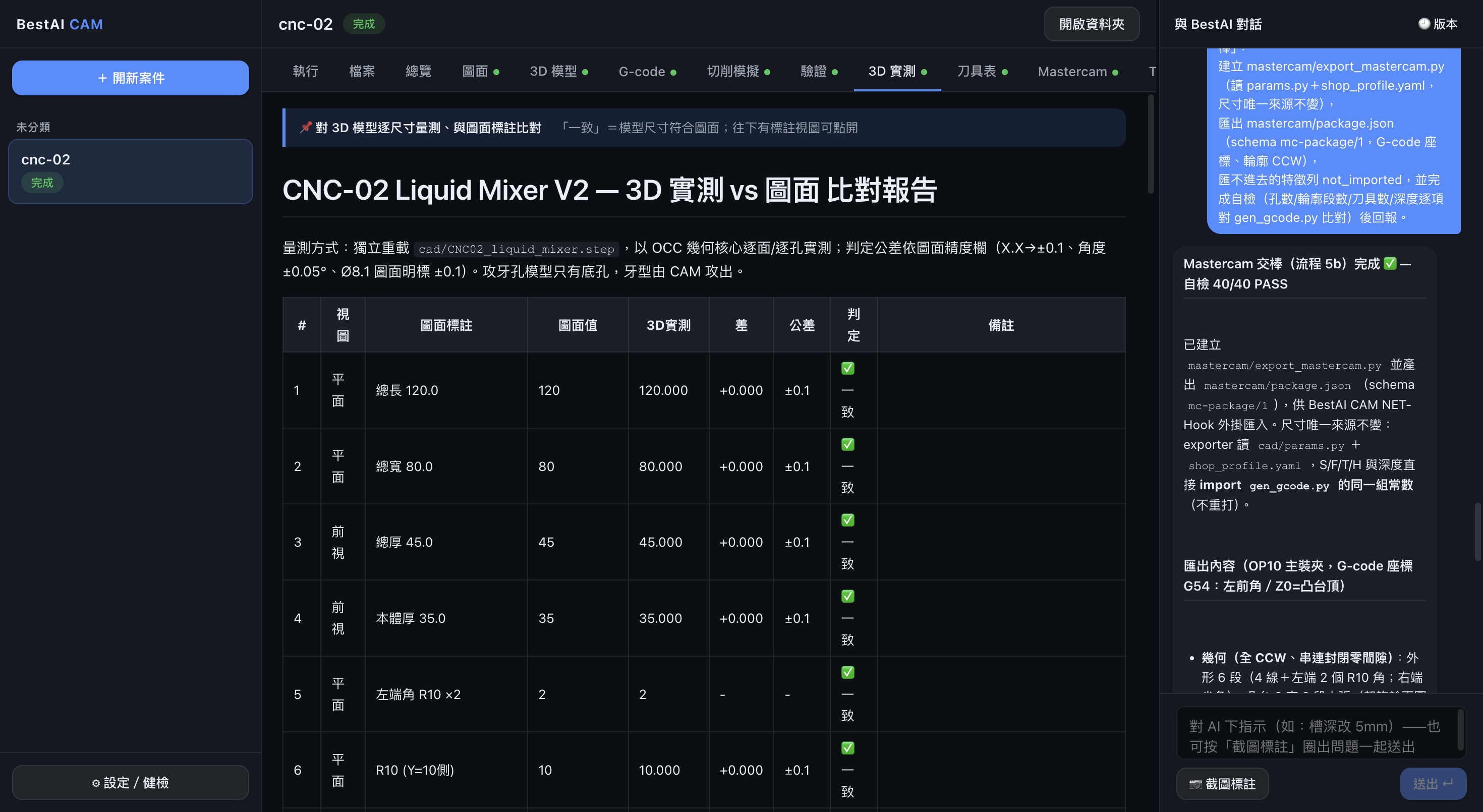Click the green check mark in row 6 R10
The image size is (1483, 812).
tap(847, 748)
